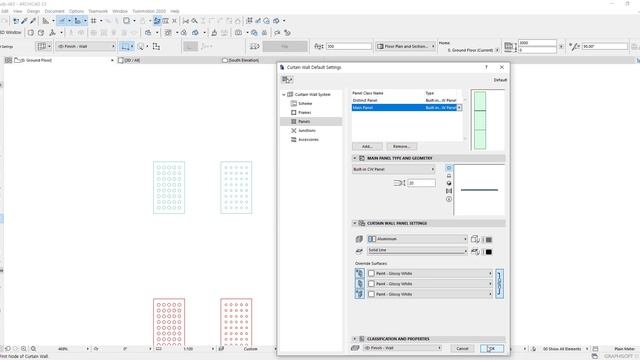Expand the Classification and Properties section
Screen dimensions: 640x360
point(355,339)
